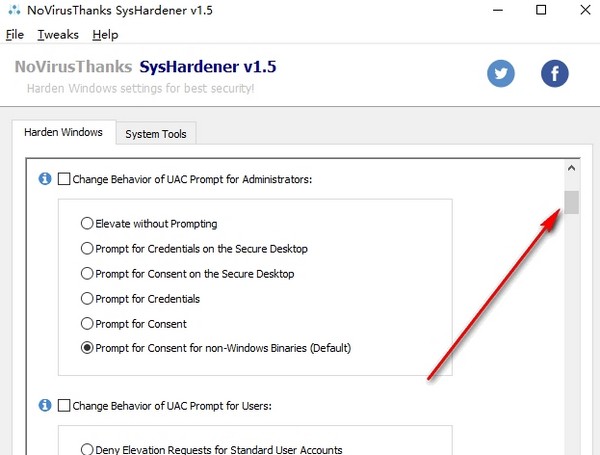Click the scrollbar up arrow
Screen dimensions: 600x455
(x=571, y=170)
